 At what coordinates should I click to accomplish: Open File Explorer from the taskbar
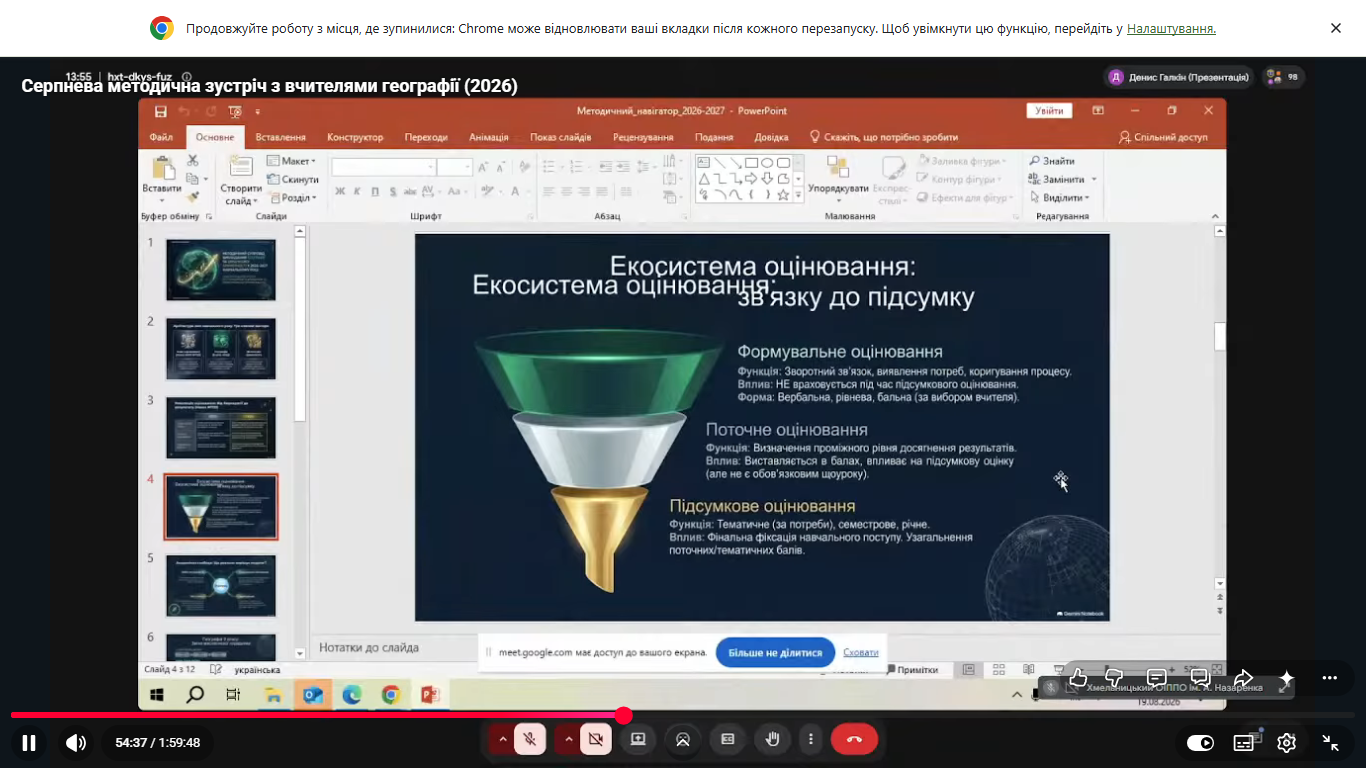272,694
